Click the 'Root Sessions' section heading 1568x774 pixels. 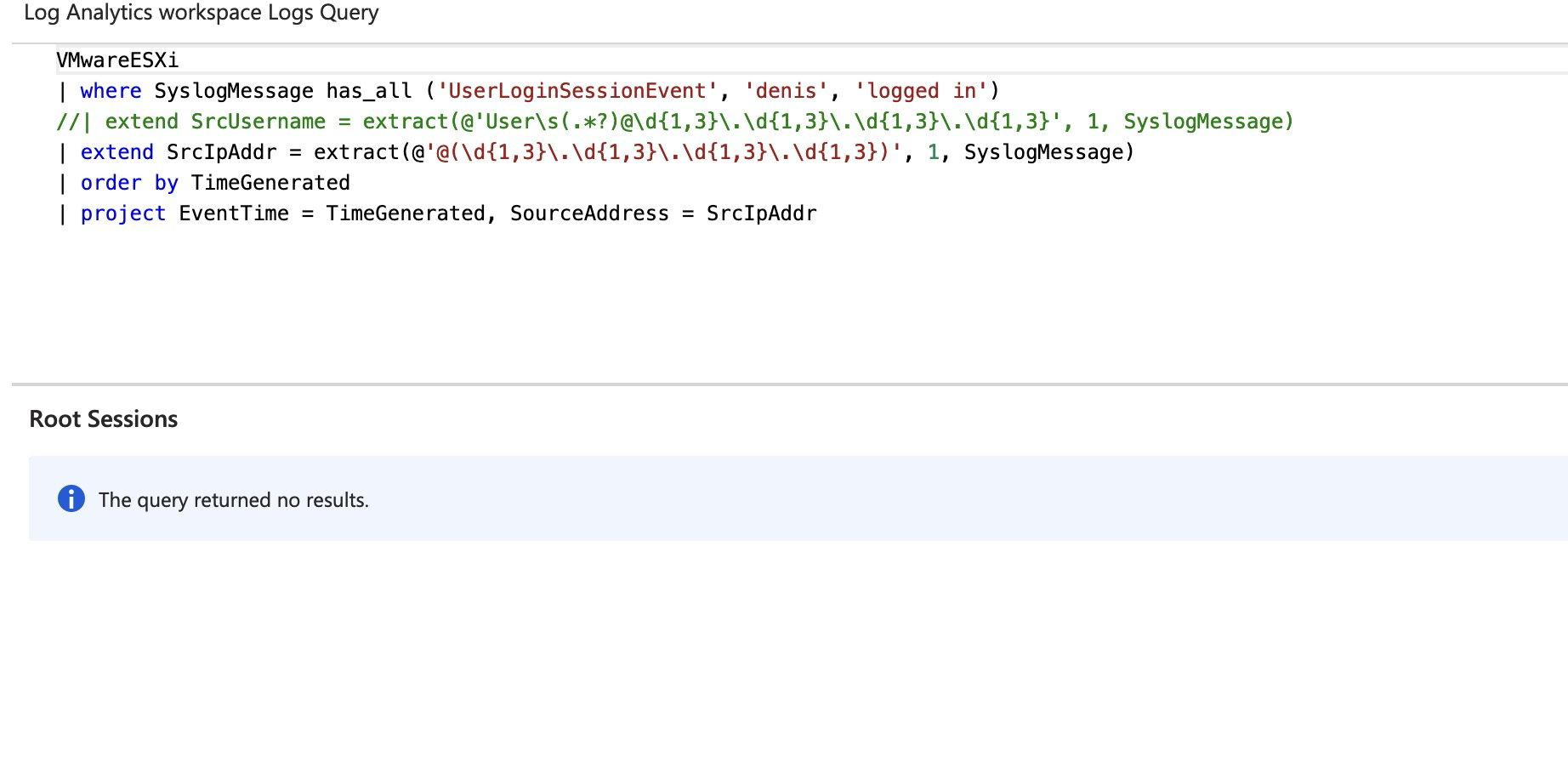tap(103, 418)
